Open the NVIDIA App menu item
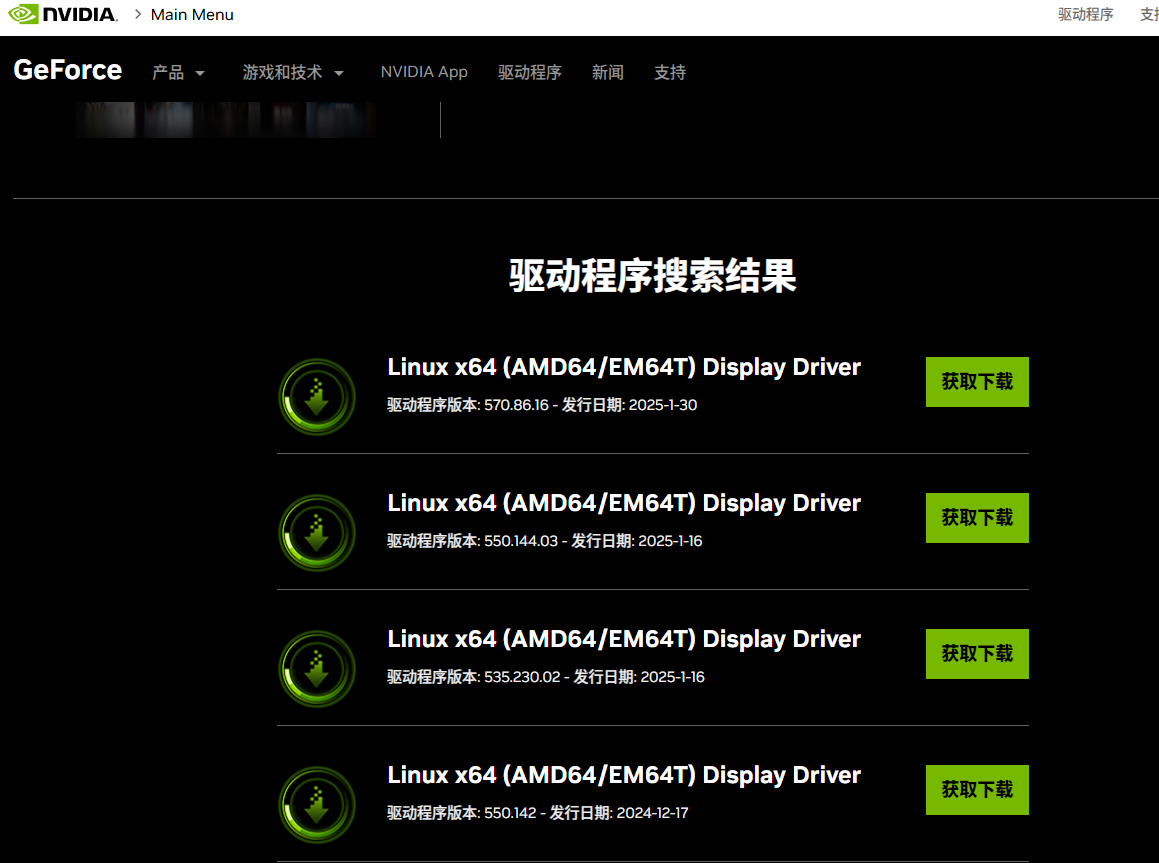 pos(424,72)
